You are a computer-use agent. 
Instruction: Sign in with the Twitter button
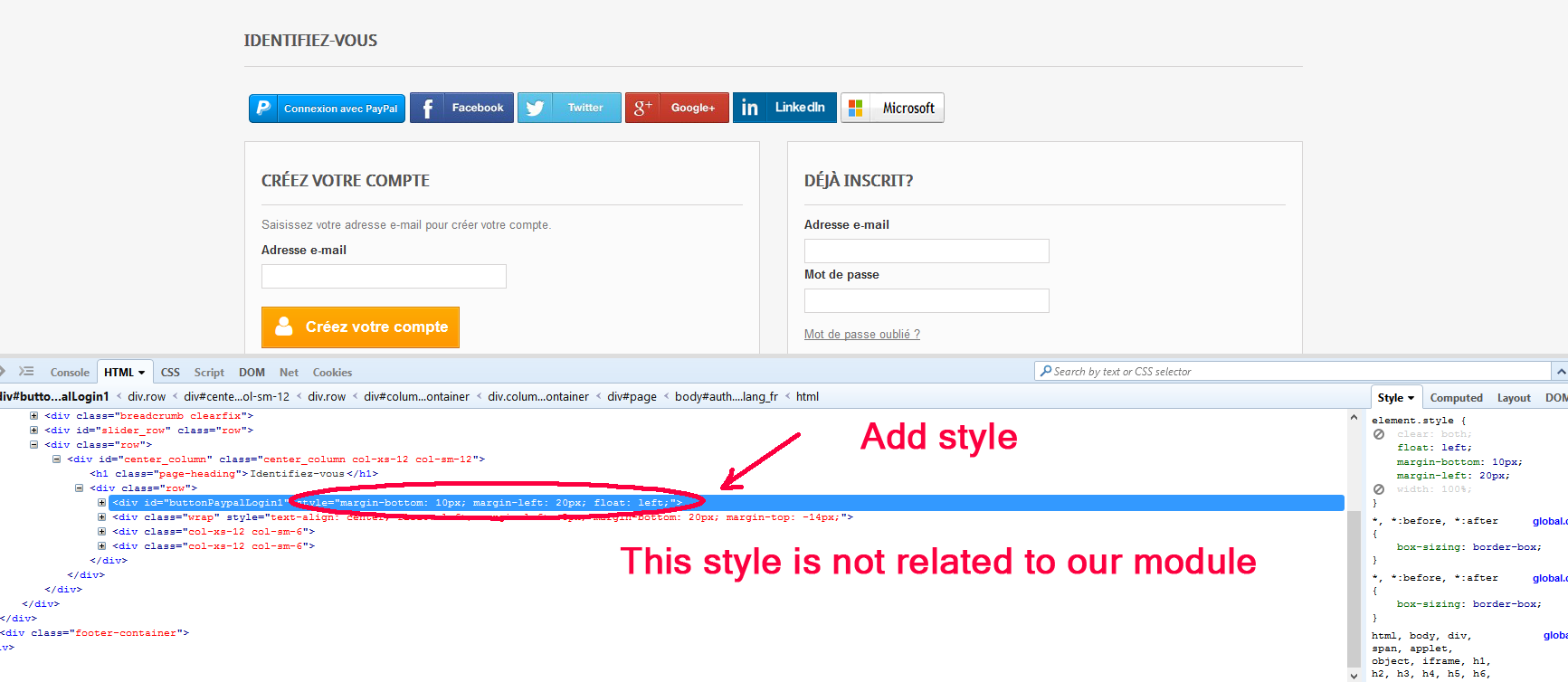point(569,108)
